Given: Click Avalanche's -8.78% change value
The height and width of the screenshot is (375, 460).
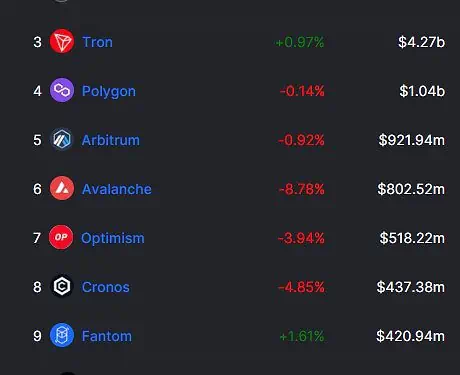Looking at the screenshot, I should pyautogui.click(x=301, y=189).
